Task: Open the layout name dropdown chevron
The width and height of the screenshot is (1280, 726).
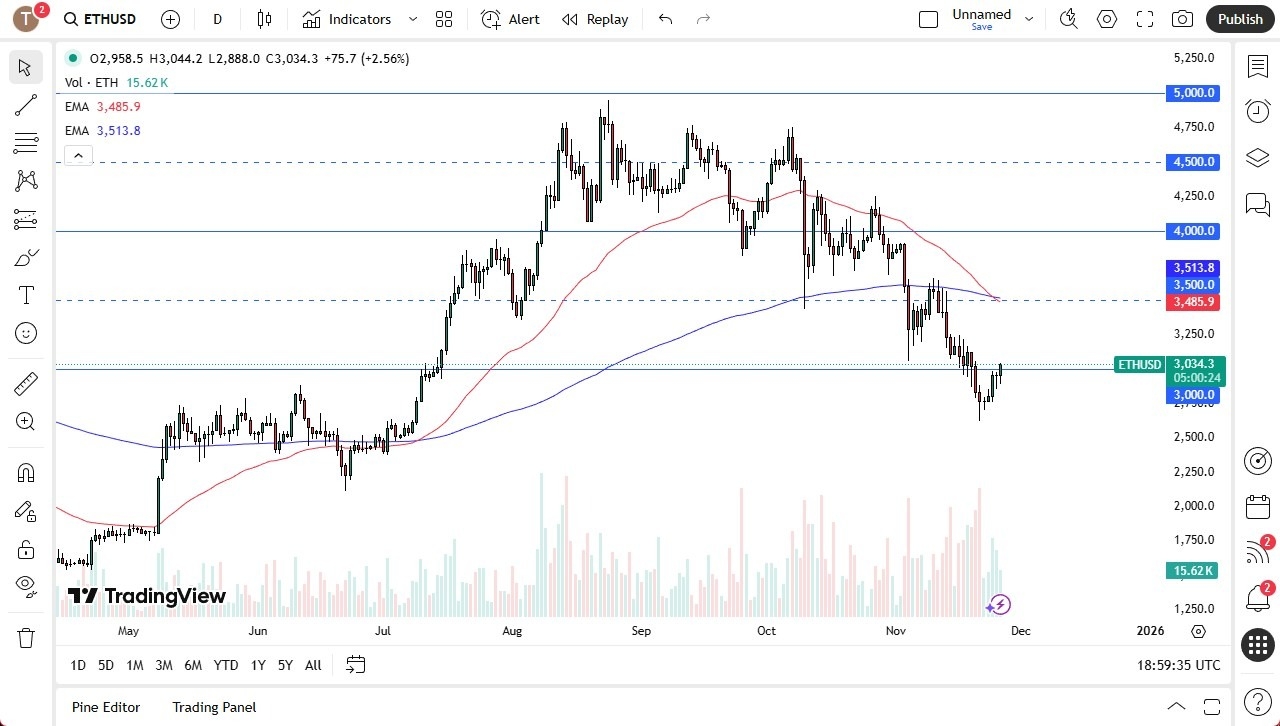Action: coord(1029,17)
